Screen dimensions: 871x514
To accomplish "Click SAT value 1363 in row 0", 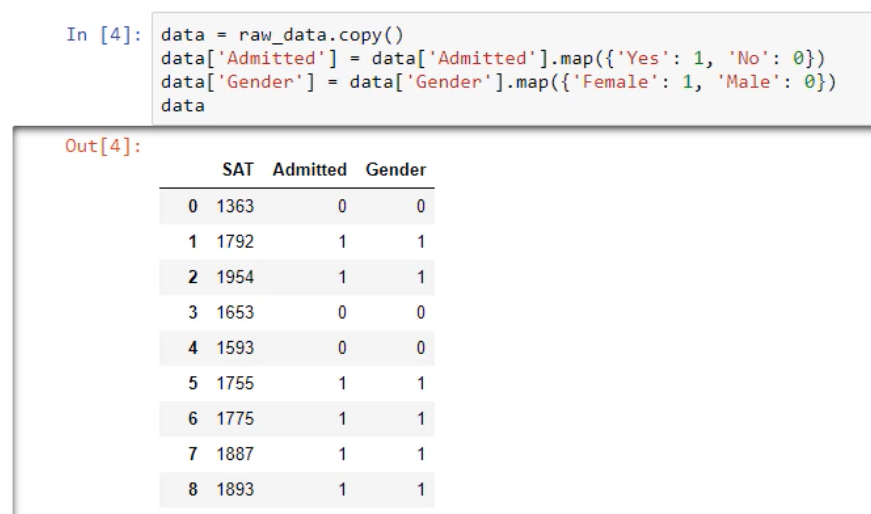I will [x=235, y=206].
